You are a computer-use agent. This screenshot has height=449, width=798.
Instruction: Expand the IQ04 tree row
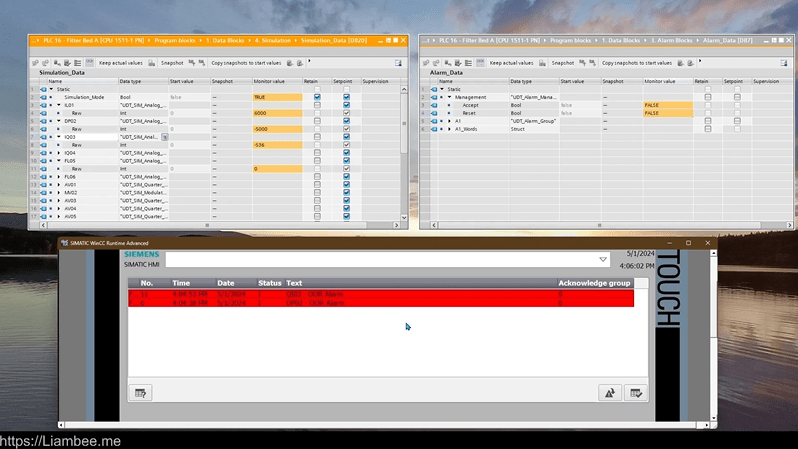(59, 153)
